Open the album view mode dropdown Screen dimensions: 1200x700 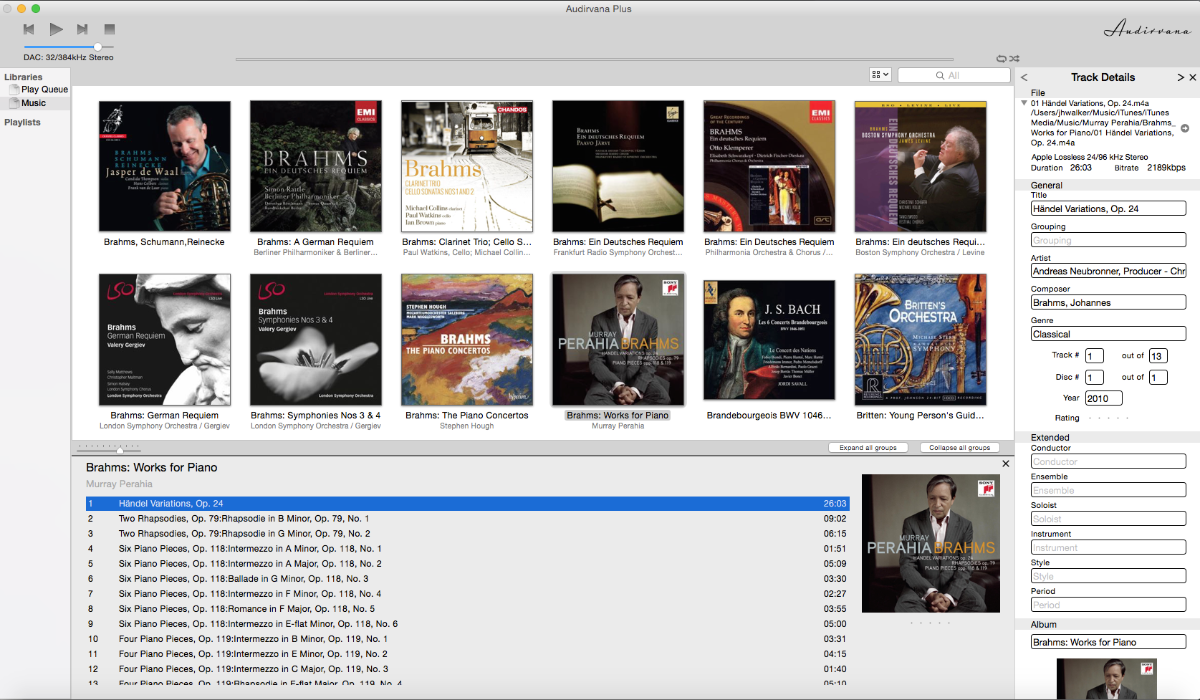(880, 75)
